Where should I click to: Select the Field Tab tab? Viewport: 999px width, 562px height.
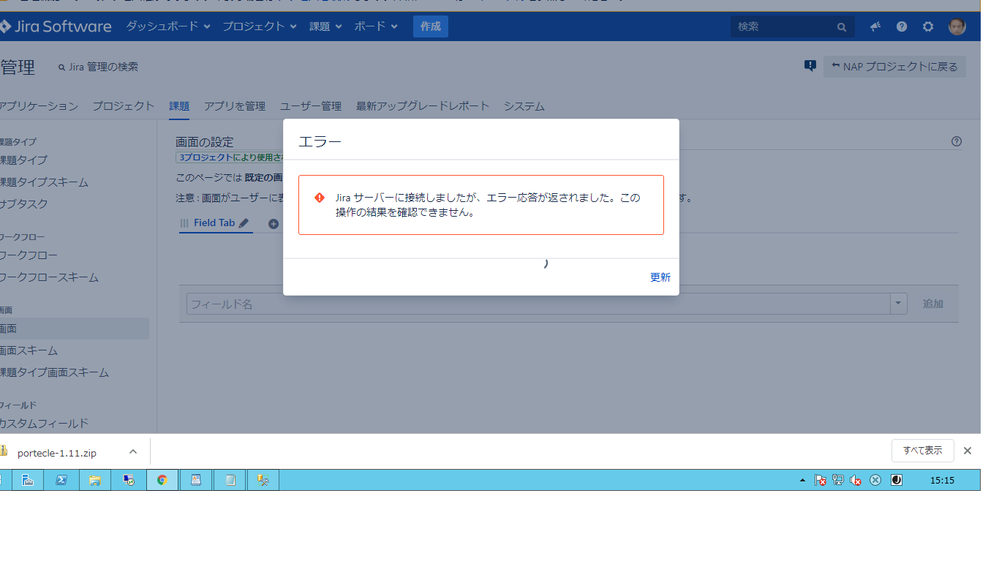click(x=214, y=223)
